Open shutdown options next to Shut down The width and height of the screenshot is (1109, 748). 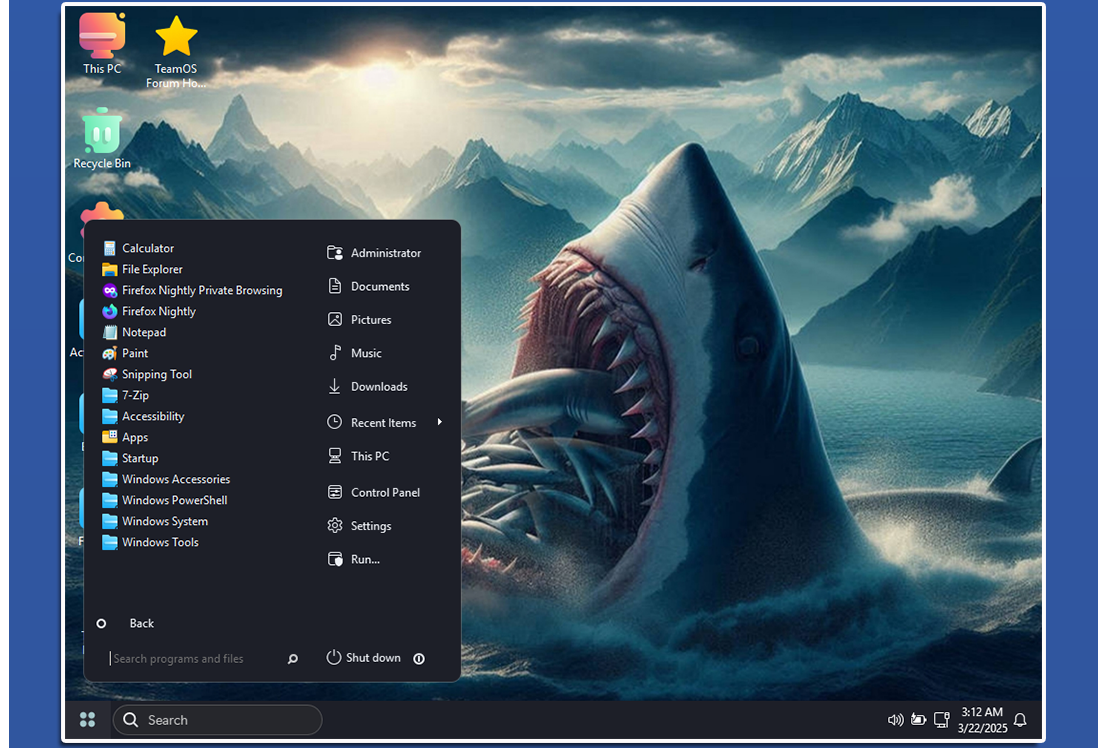pyautogui.click(x=419, y=659)
